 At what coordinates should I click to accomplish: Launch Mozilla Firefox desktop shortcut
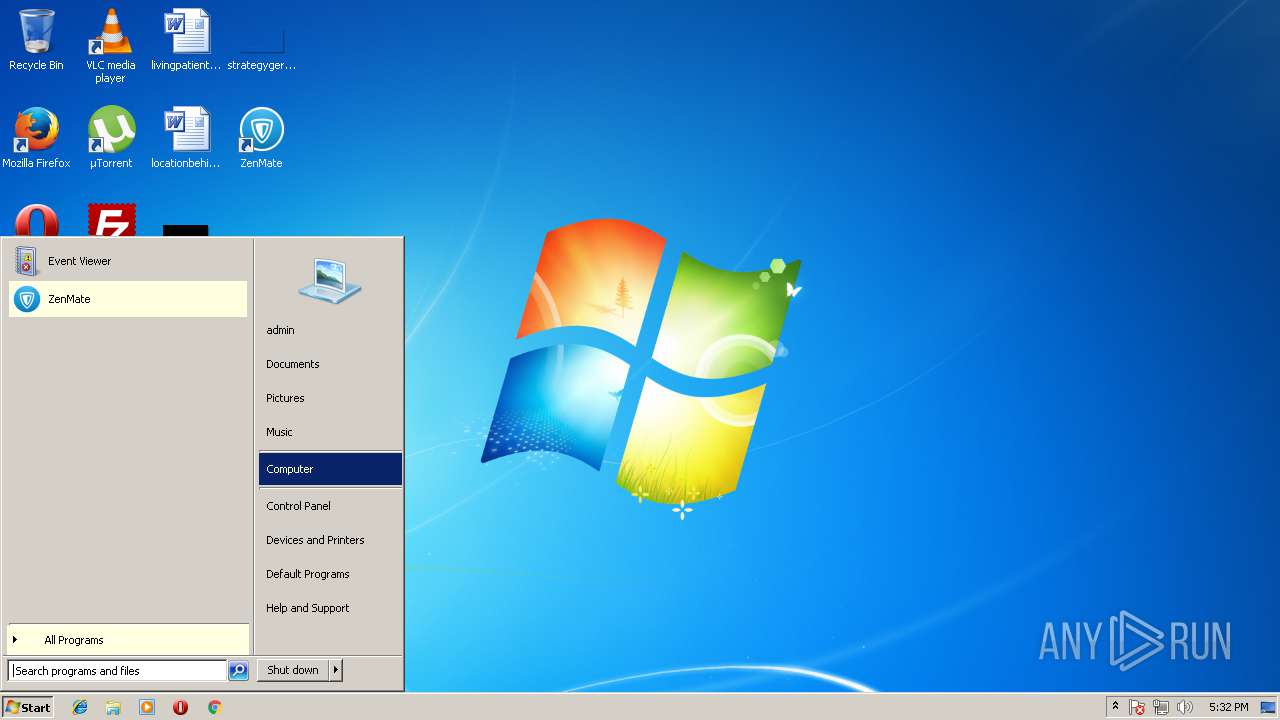coord(36,138)
